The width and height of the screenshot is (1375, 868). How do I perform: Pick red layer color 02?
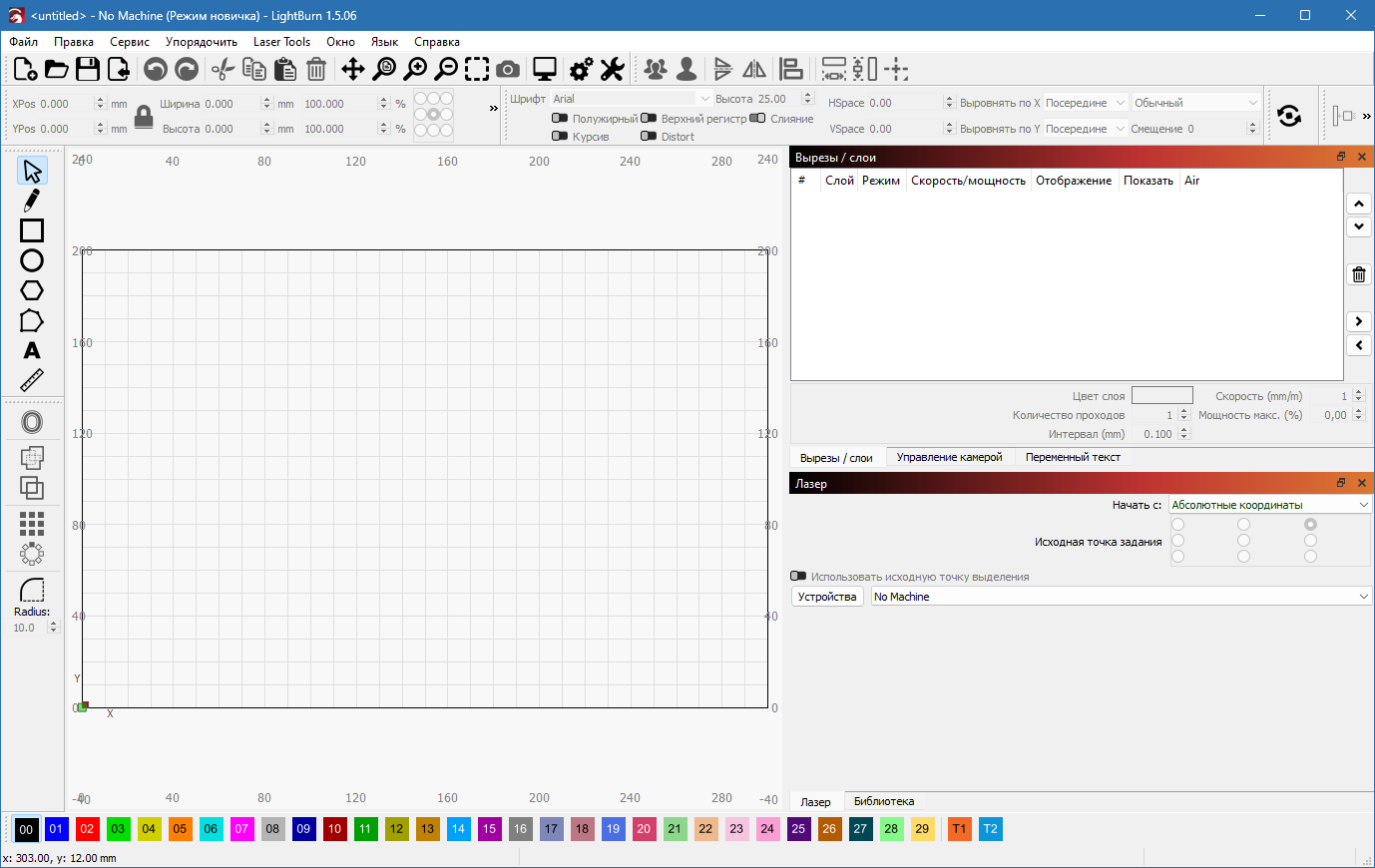point(88,829)
